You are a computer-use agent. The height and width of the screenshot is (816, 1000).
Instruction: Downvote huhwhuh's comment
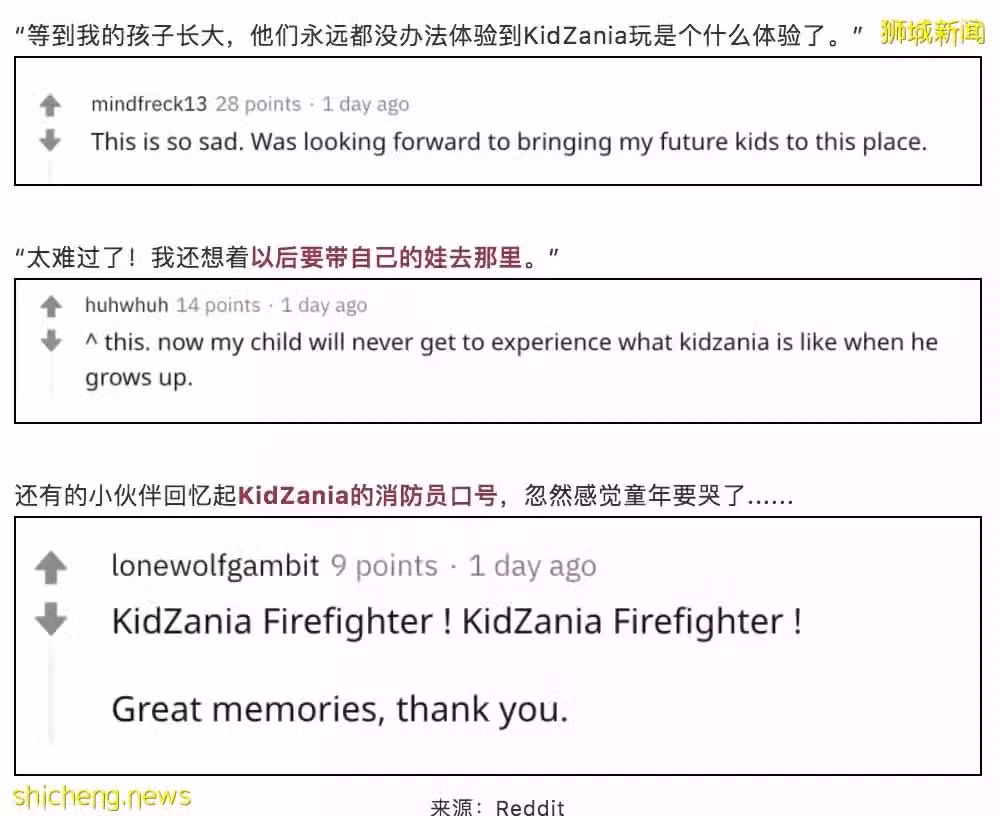click(x=51, y=341)
